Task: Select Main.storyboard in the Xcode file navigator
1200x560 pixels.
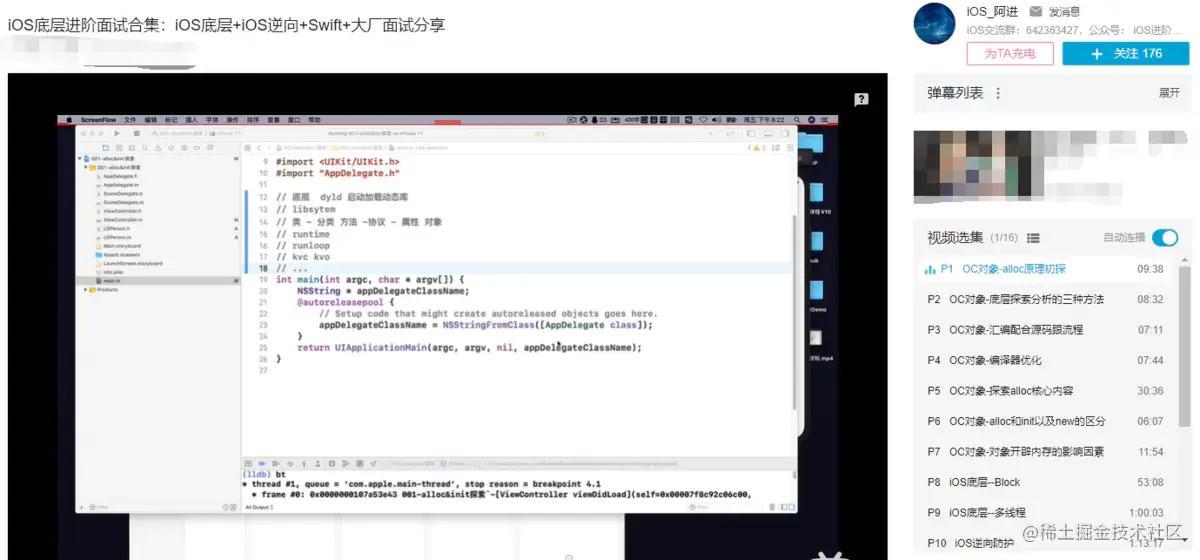Action: (120, 246)
